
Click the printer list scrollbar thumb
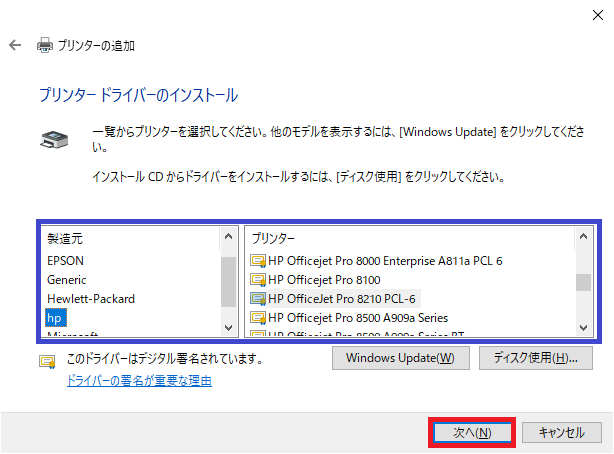coord(583,282)
